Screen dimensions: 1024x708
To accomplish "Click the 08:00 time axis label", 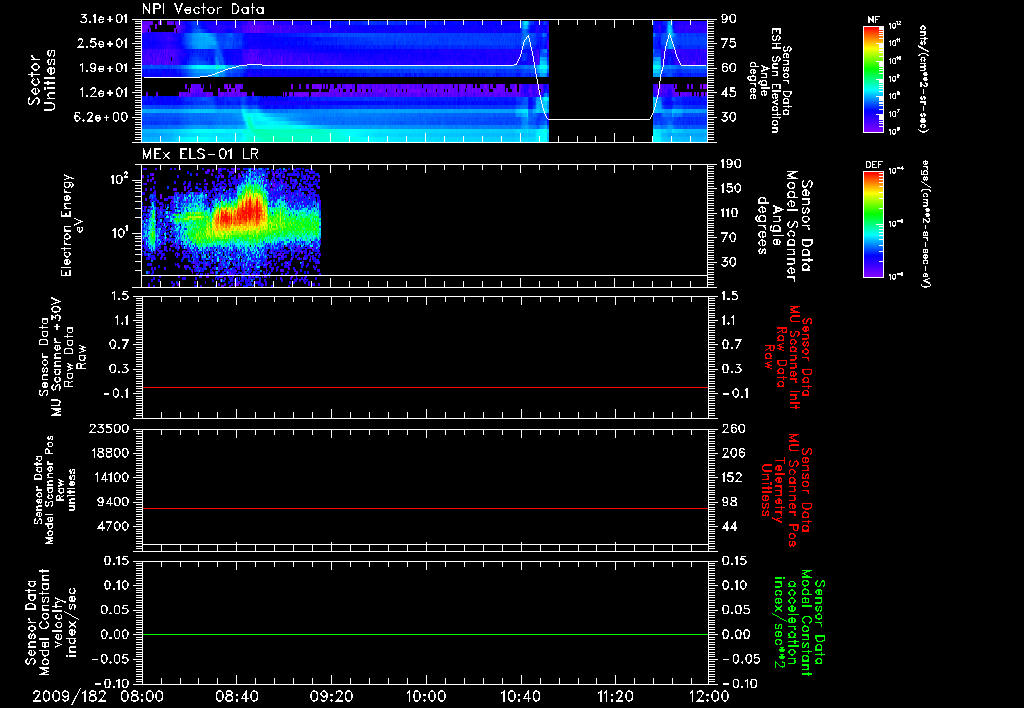I will tap(142, 696).
